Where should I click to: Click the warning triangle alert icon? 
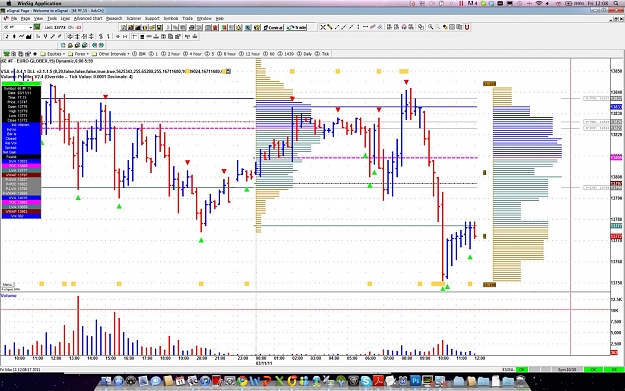click(x=239, y=28)
